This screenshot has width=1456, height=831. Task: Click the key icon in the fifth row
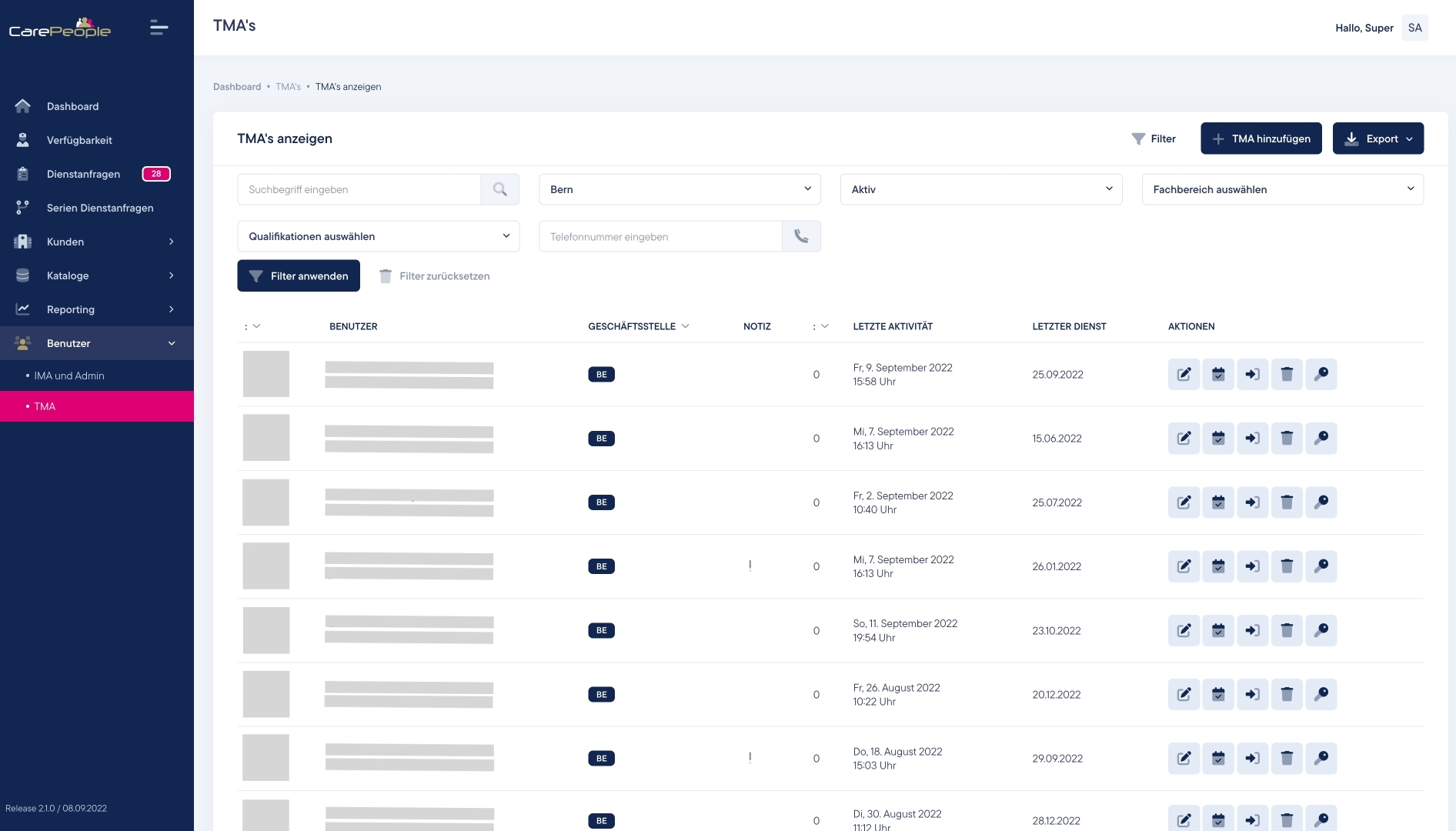click(x=1321, y=630)
